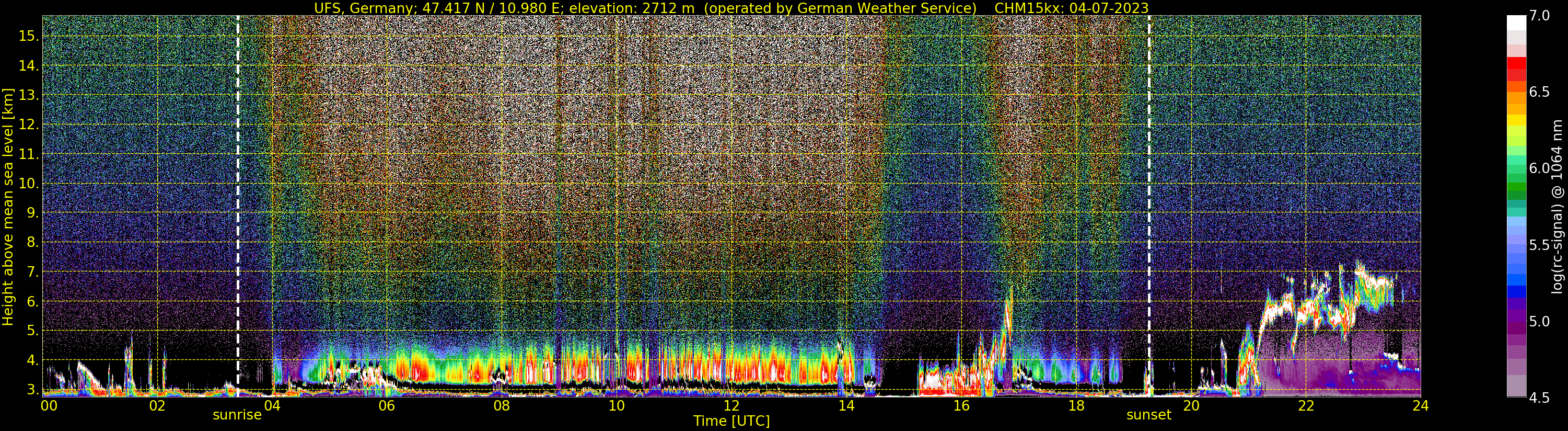Viewport: 1568px width, 431px height.
Task: Click the '9.' height axis tick label
Action: [x=33, y=213]
